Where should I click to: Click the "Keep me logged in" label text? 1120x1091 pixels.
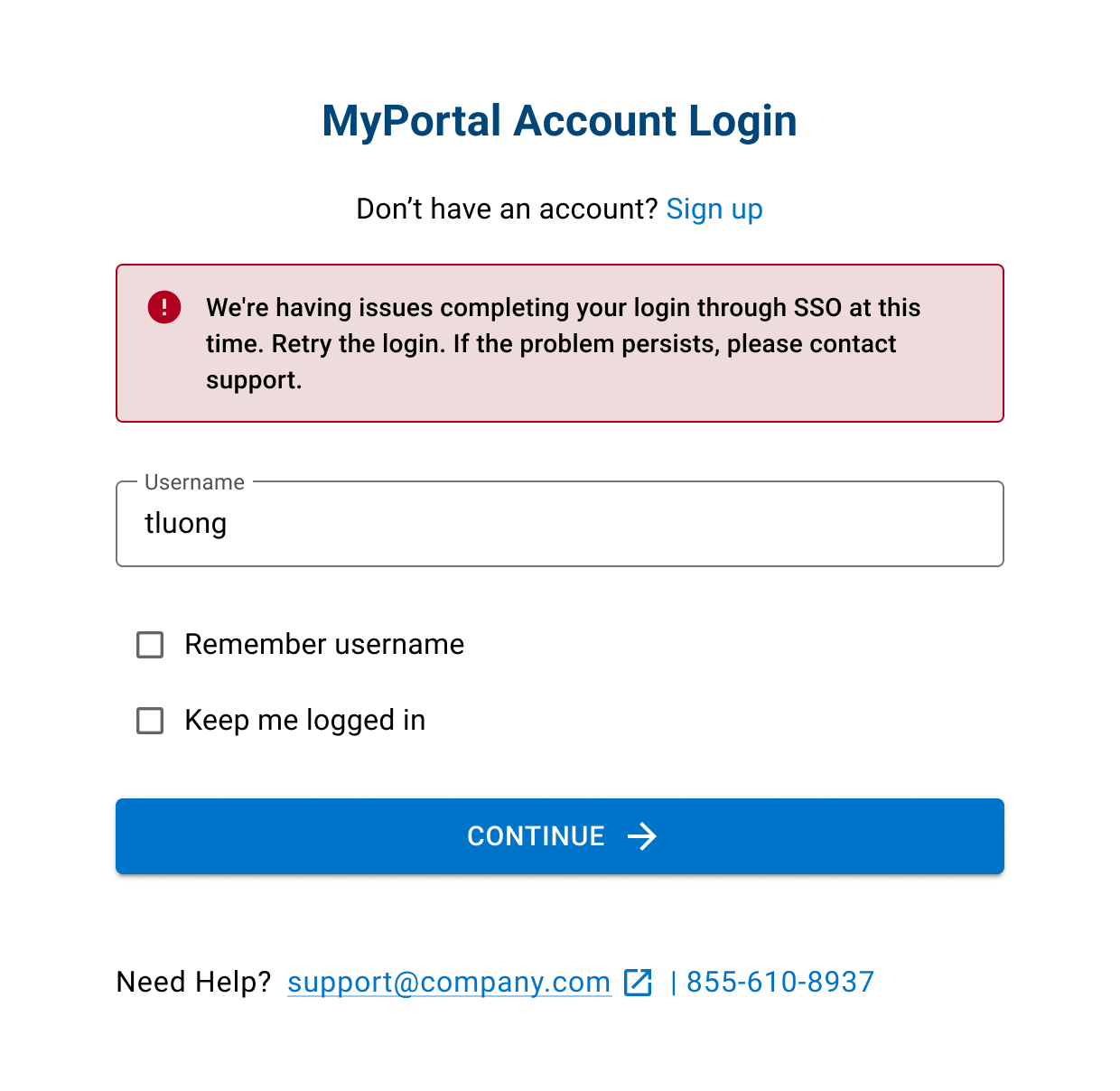304,721
